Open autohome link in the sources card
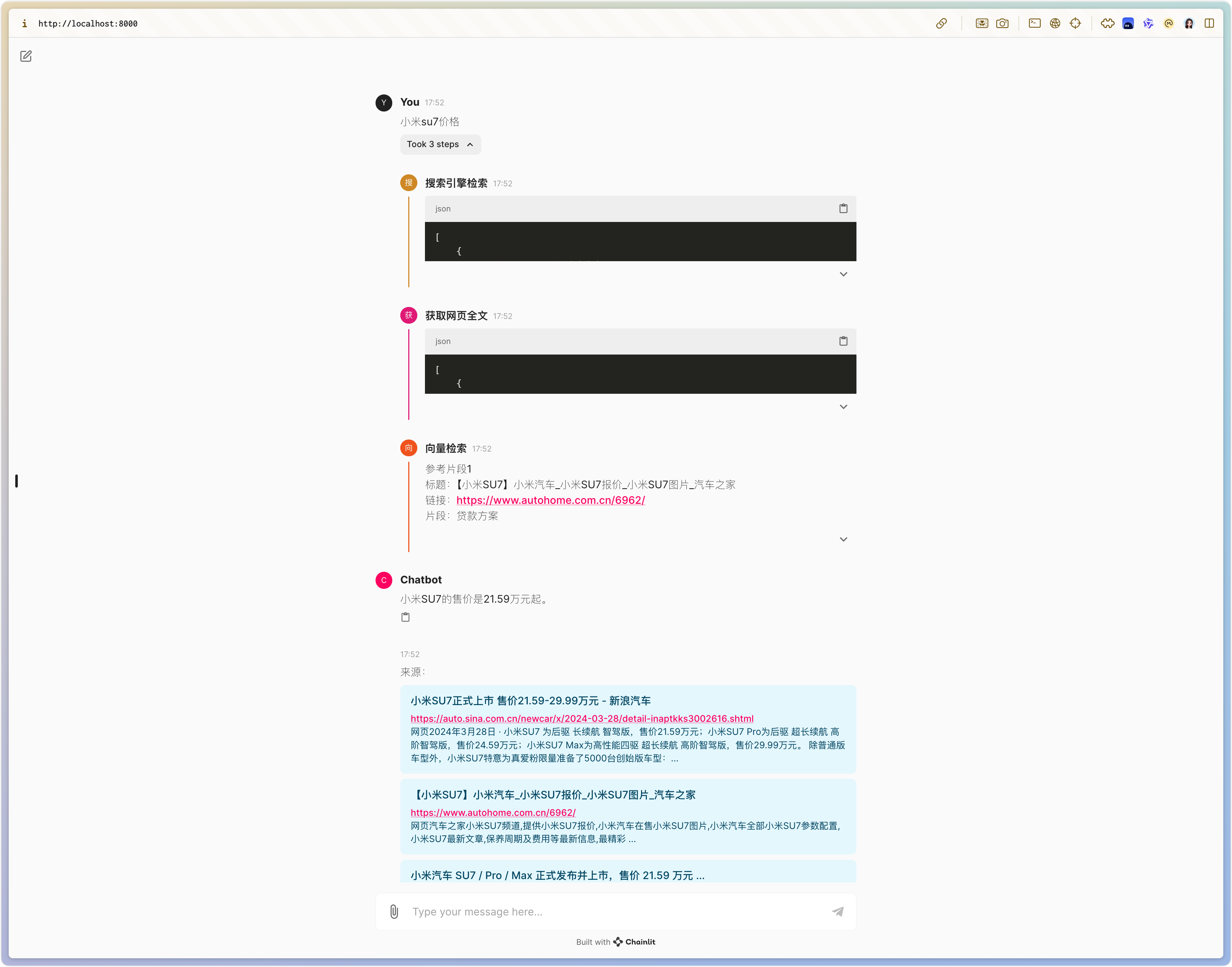 click(493, 813)
